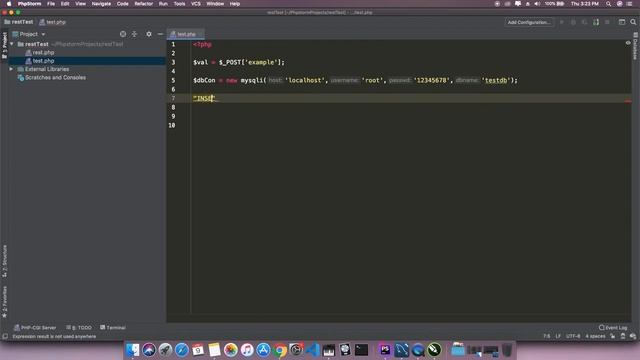
Task: Open the Window menu
Action: coord(215,4)
